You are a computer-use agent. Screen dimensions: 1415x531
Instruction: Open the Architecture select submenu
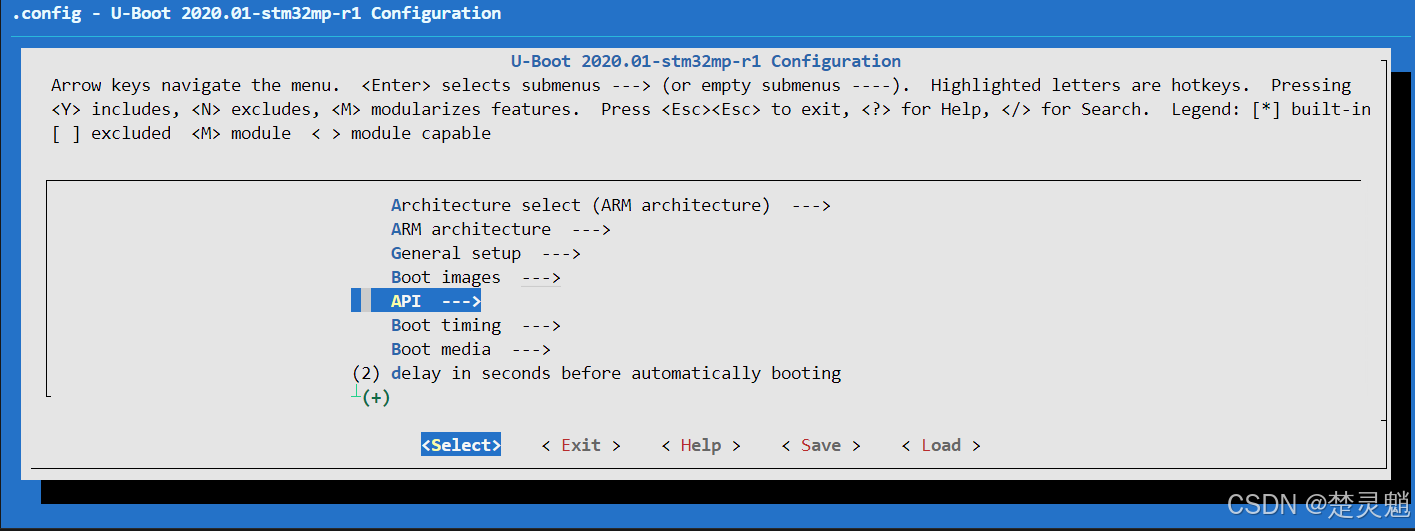(611, 205)
